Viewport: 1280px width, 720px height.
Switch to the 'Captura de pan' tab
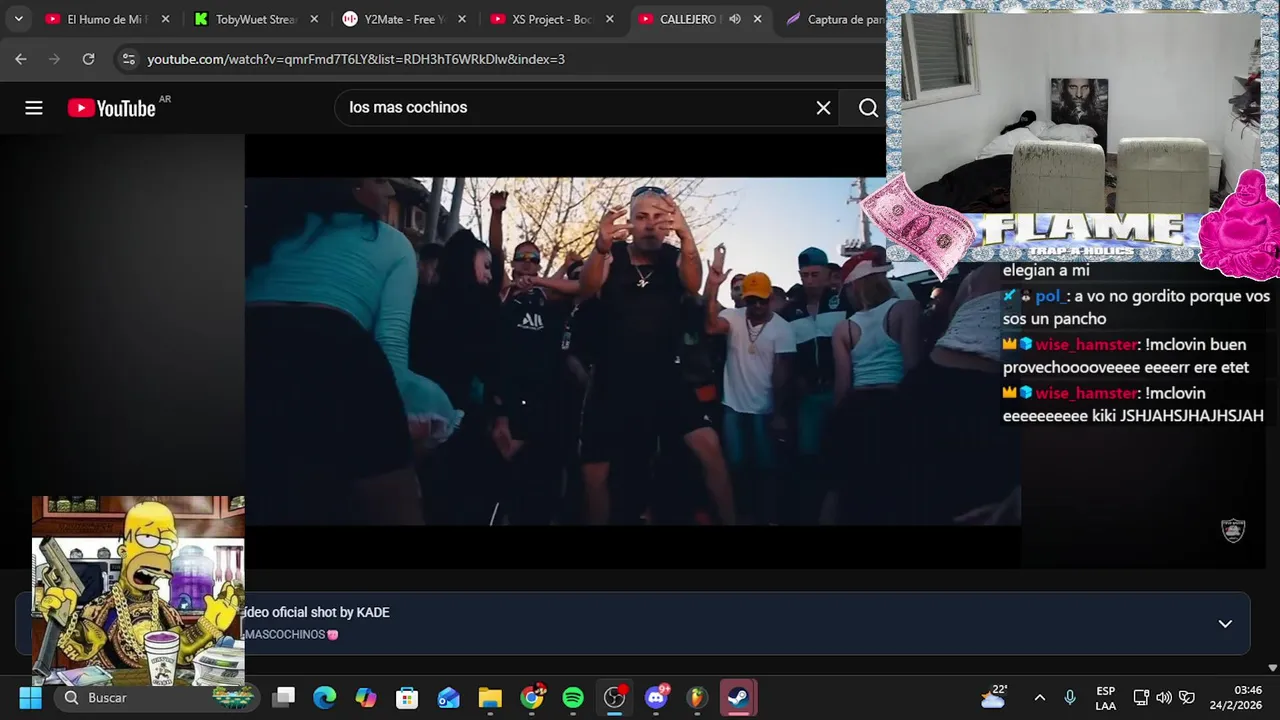(834, 19)
